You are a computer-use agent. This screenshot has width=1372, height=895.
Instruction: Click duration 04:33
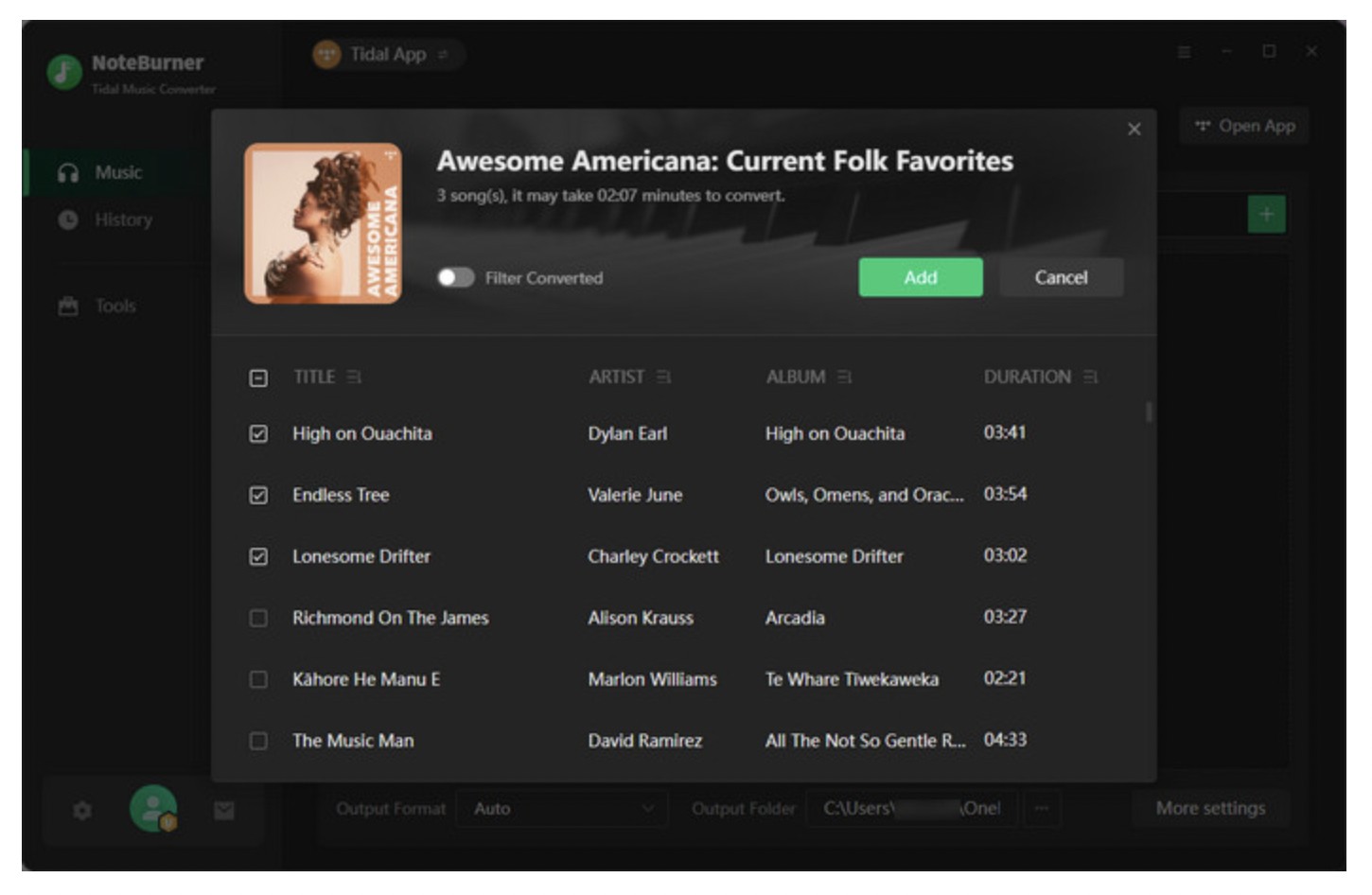pyautogui.click(x=1005, y=740)
